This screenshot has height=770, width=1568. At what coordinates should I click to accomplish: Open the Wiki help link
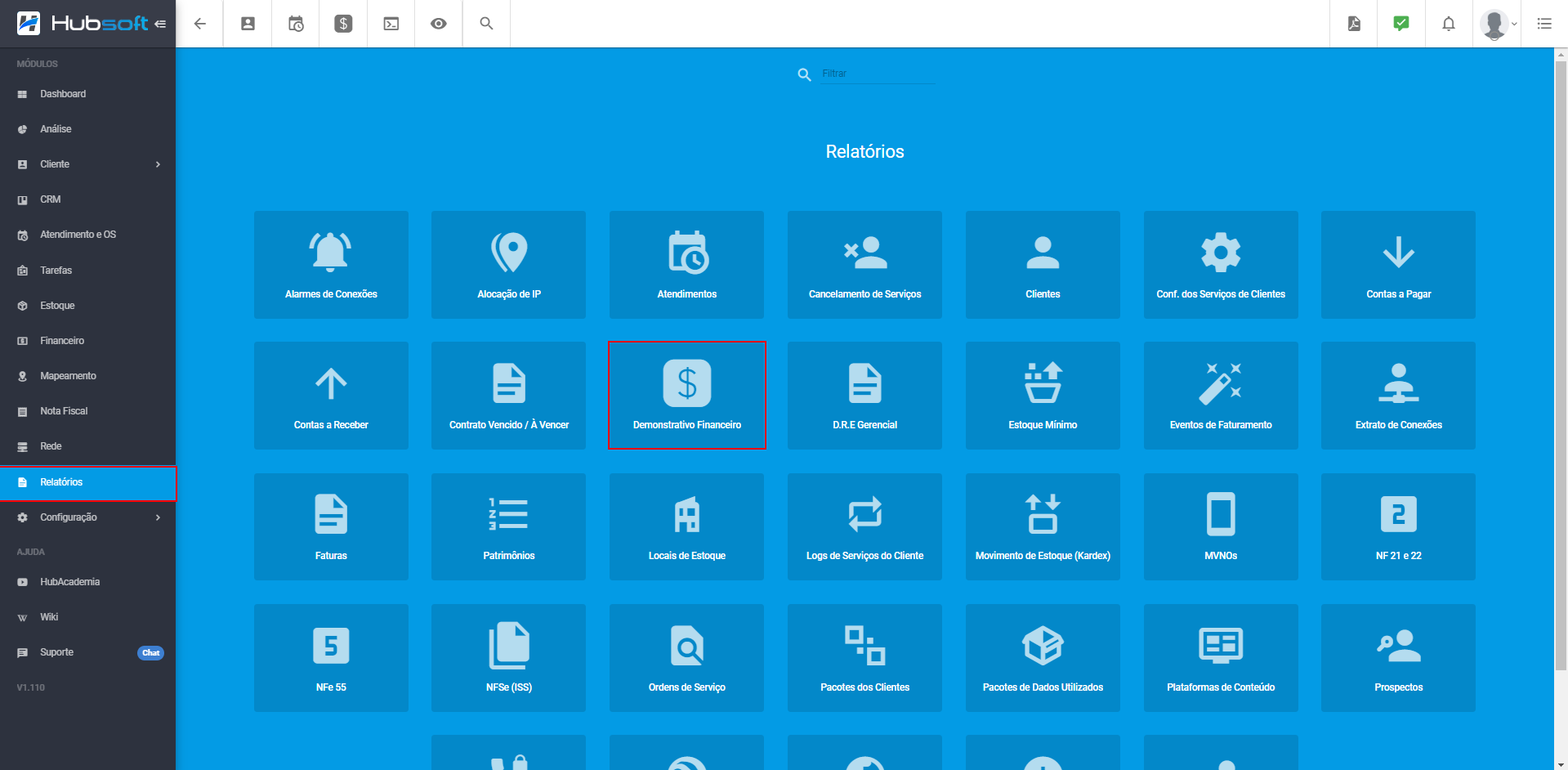(87, 617)
